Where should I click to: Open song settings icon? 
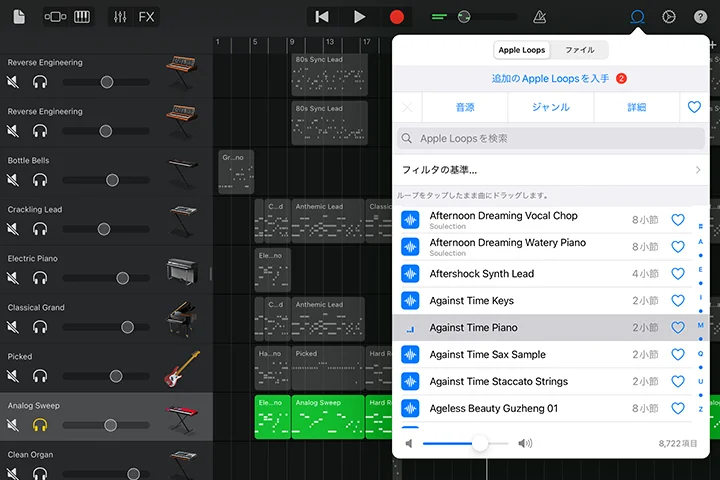pos(669,17)
